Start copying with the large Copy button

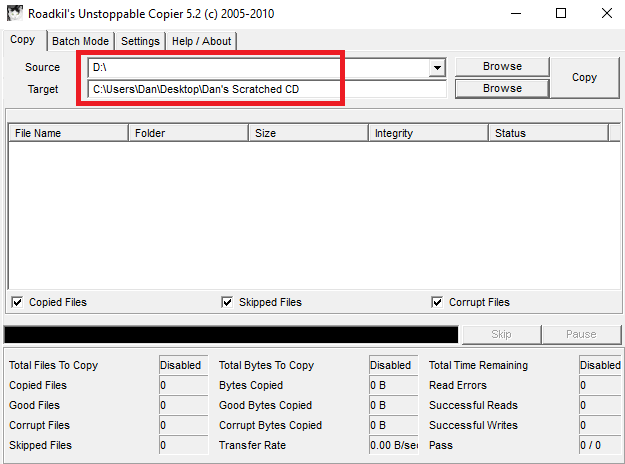click(x=584, y=77)
